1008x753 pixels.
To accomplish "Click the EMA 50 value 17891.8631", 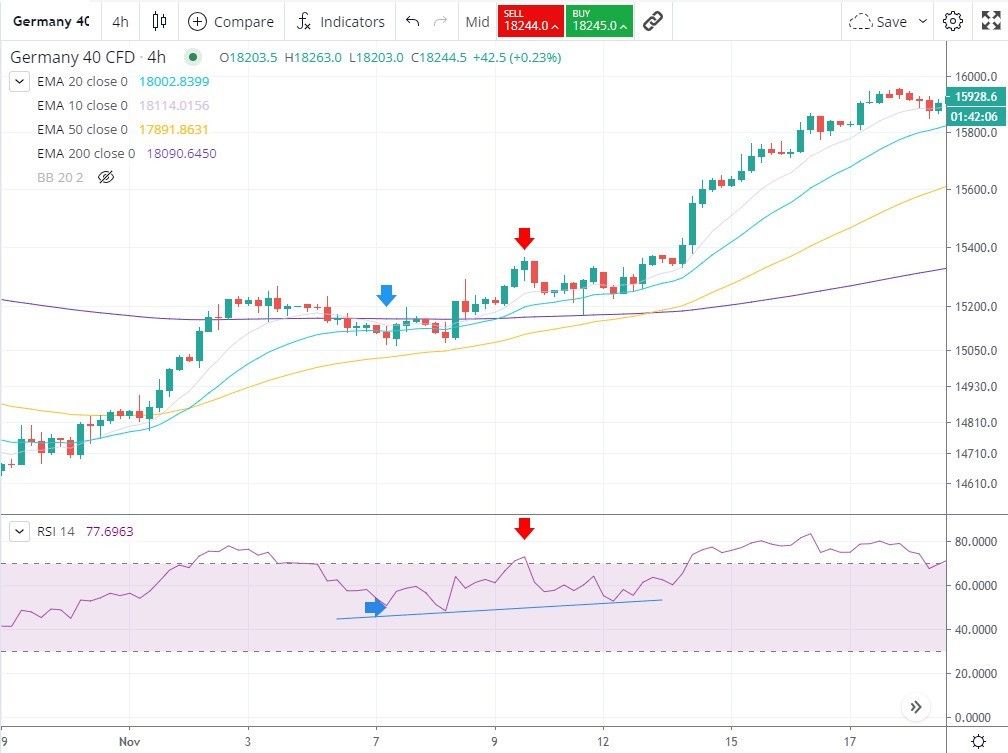I will [x=174, y=129].
